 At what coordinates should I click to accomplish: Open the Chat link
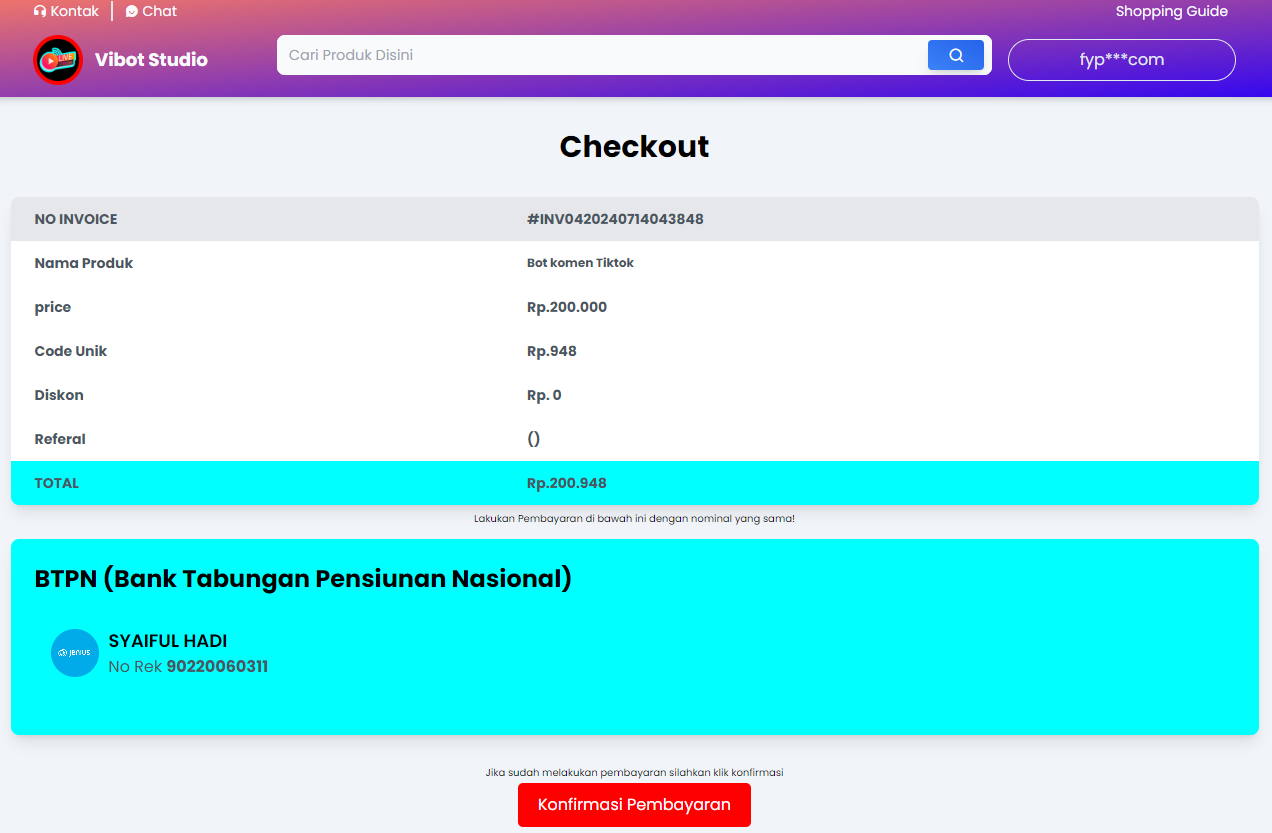pos(151,11)
